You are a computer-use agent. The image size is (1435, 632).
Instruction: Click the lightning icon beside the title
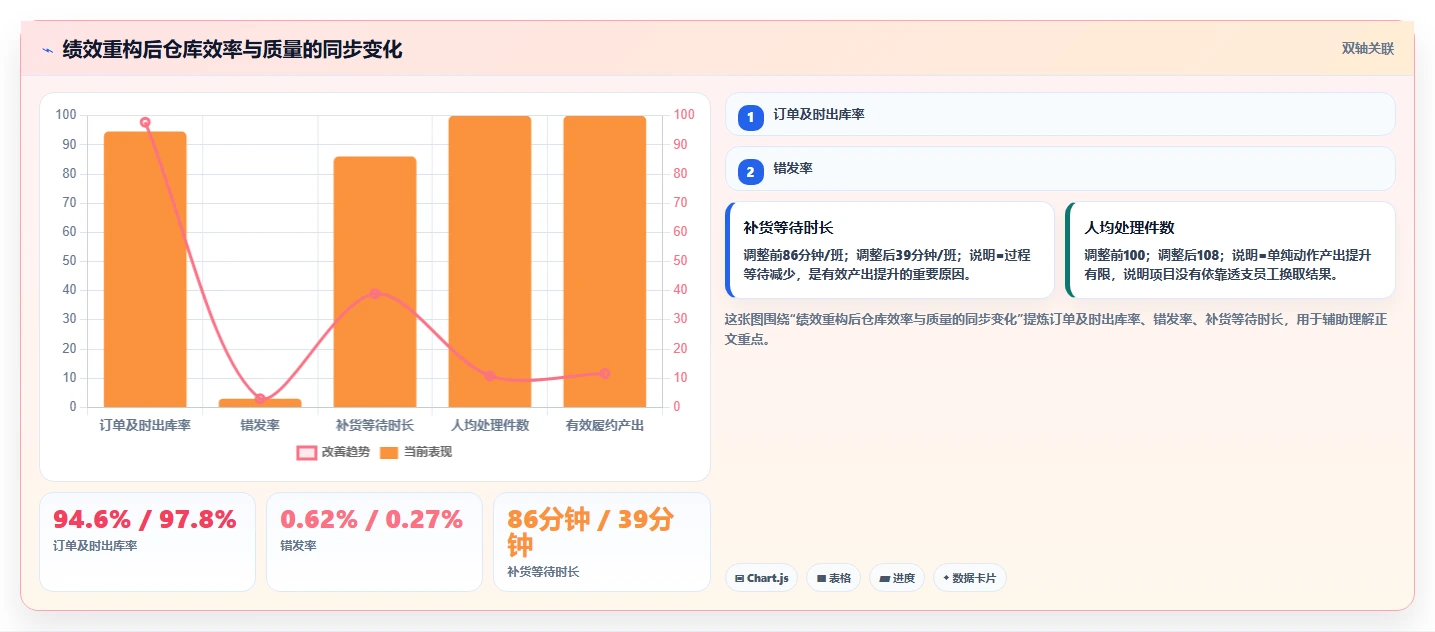click(47, 50)
